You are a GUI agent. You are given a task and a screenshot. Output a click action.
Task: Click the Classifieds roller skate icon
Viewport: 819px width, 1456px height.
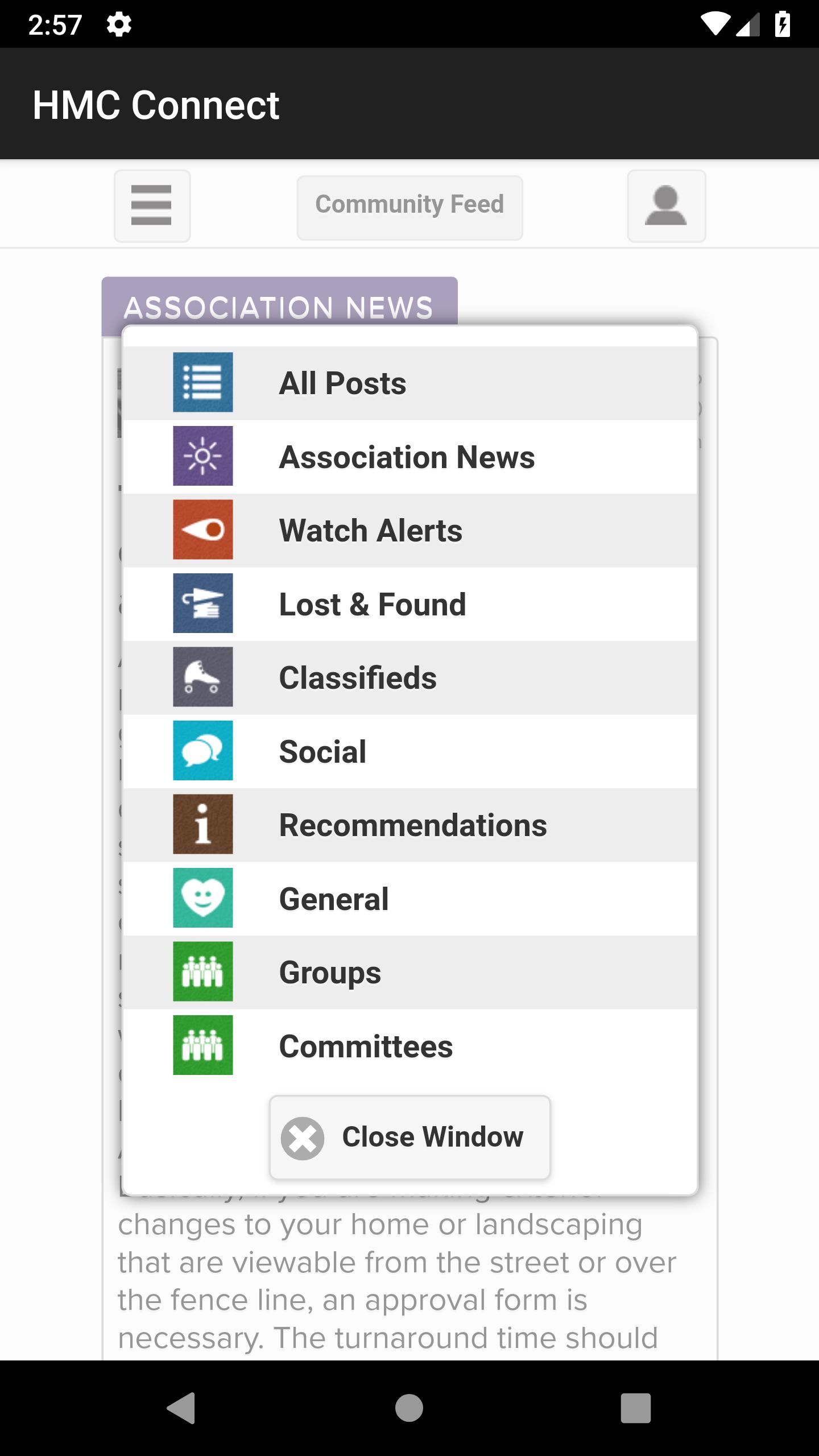point(203,677)
